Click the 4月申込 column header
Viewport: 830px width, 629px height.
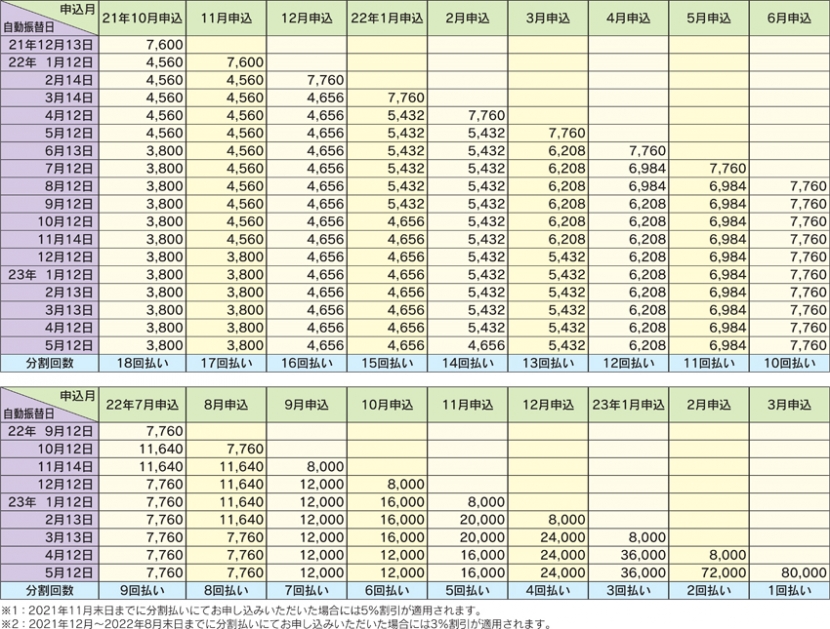628,19
